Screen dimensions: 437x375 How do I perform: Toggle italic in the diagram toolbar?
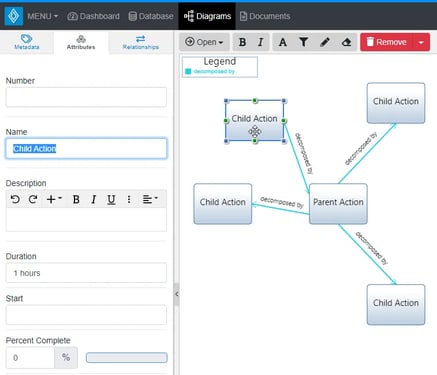click(x=260, y=42)
